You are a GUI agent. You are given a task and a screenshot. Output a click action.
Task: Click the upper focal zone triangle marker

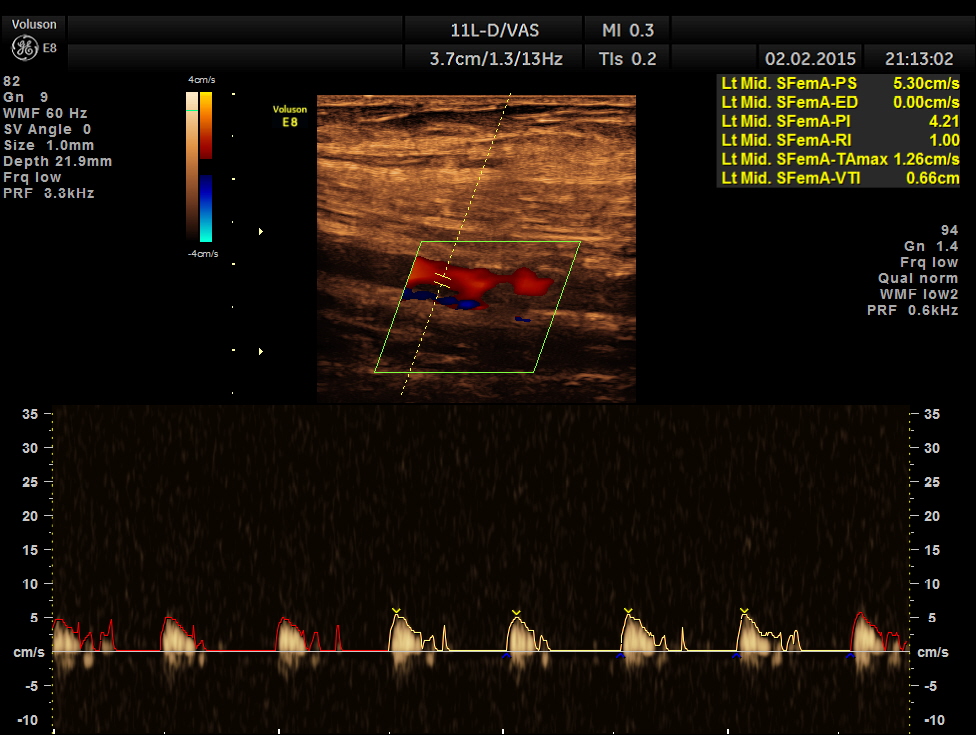[x=262, y=232]
